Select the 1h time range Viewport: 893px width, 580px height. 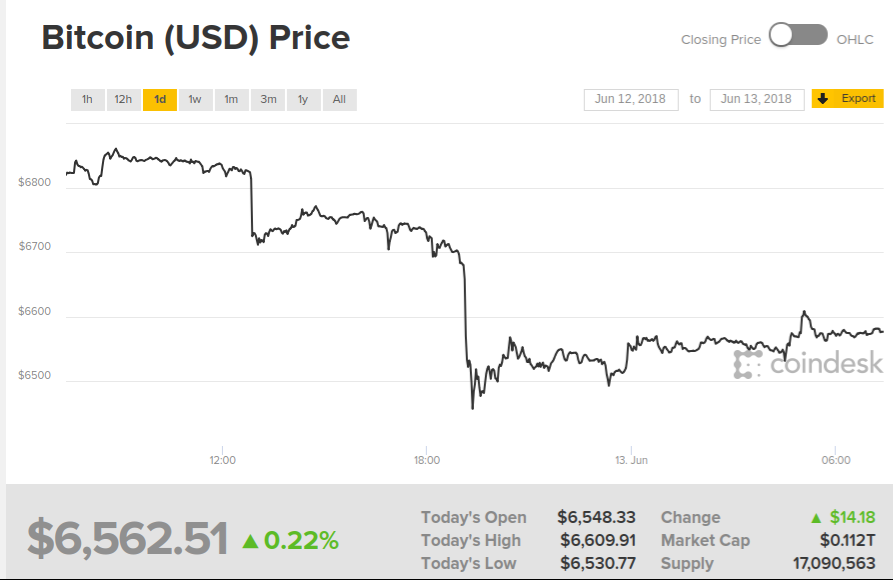click(87, 99)
